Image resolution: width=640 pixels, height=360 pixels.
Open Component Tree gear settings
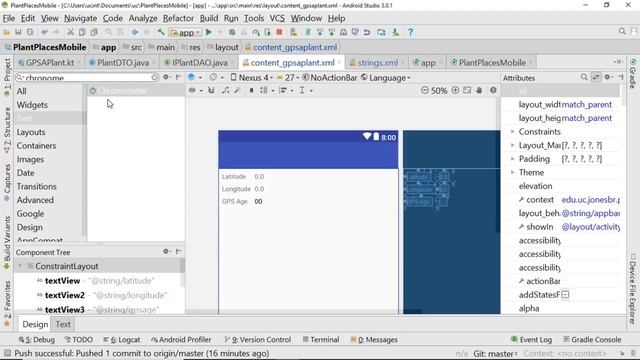point(167,251)
